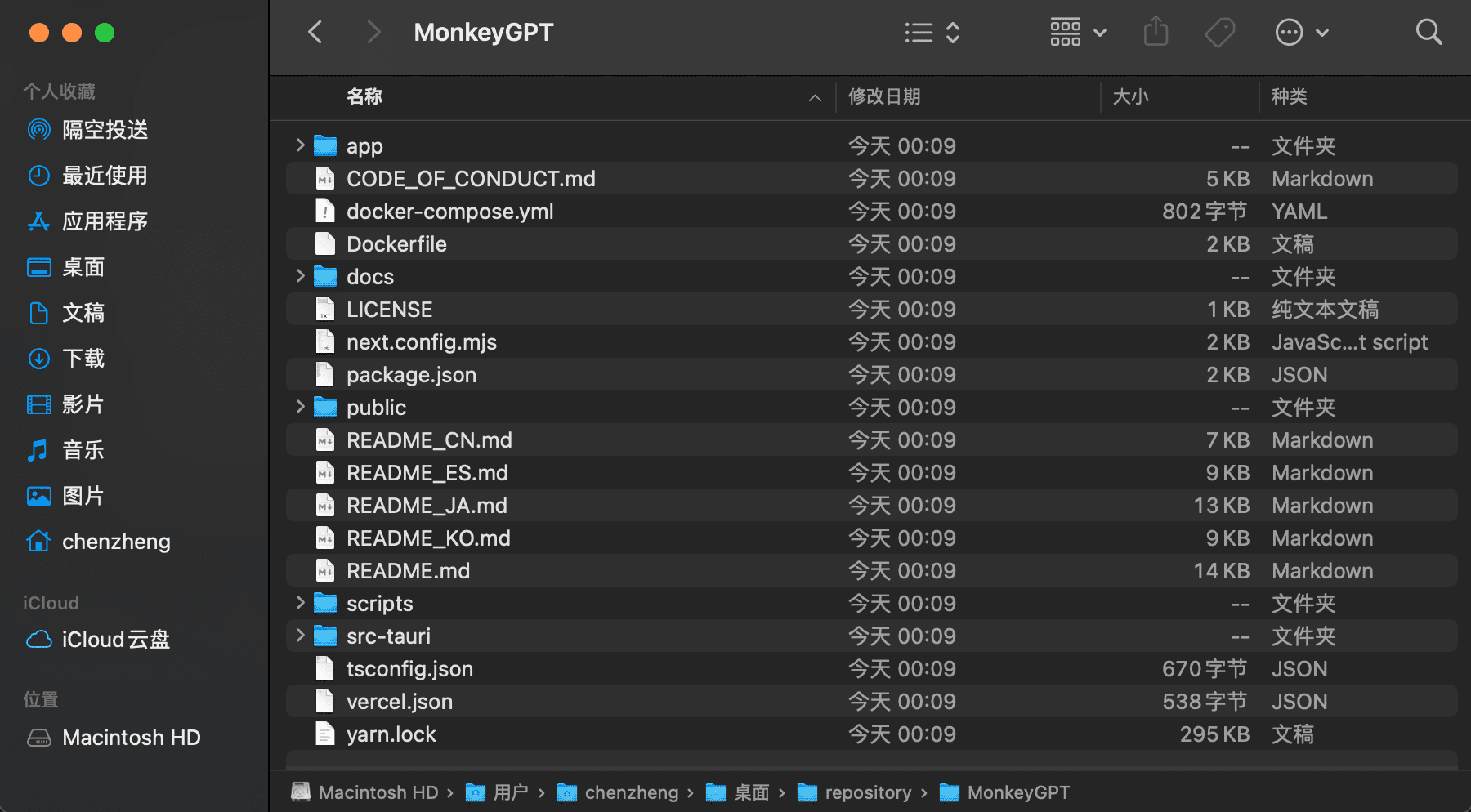Open the list view switcher control
Viewport: 1471px width, 812px height.
coord(932,33)
